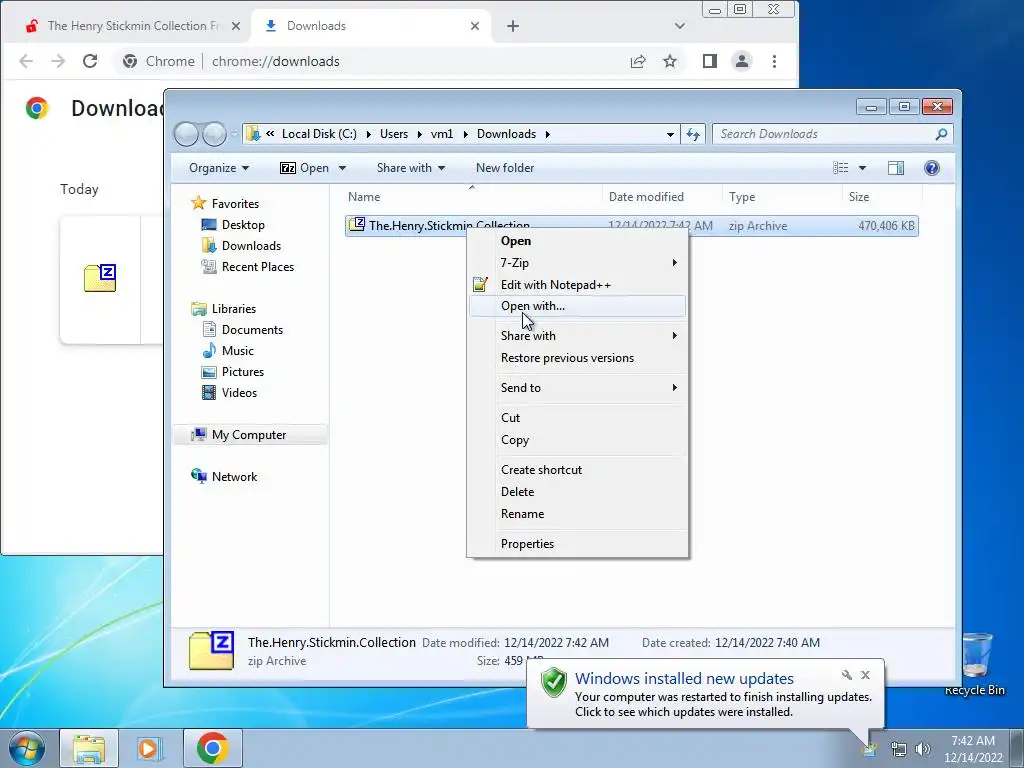
Task: Click the Search Downloads field
Action: [832, 134]
